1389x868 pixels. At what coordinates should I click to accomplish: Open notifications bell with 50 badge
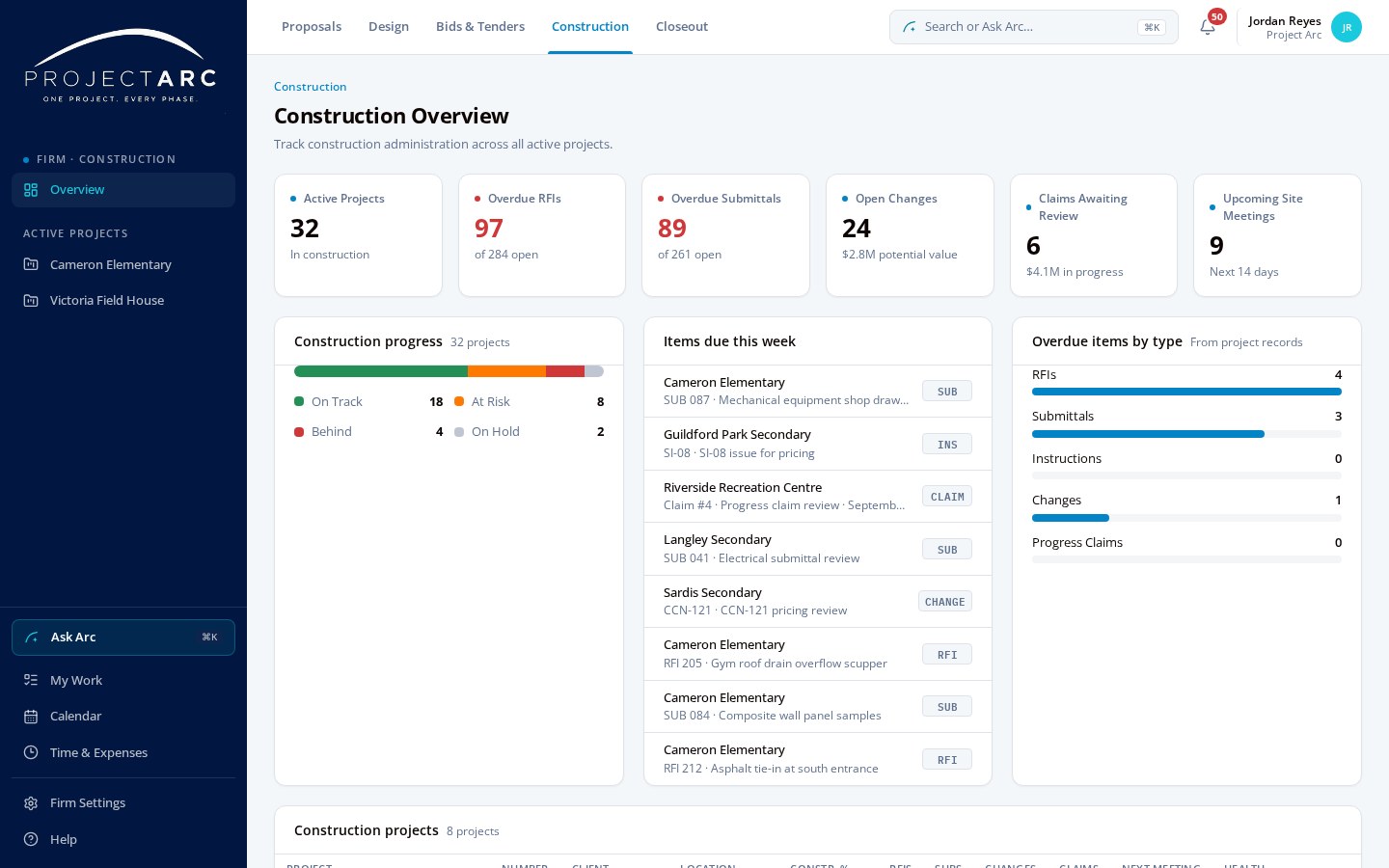[1208, 27]
